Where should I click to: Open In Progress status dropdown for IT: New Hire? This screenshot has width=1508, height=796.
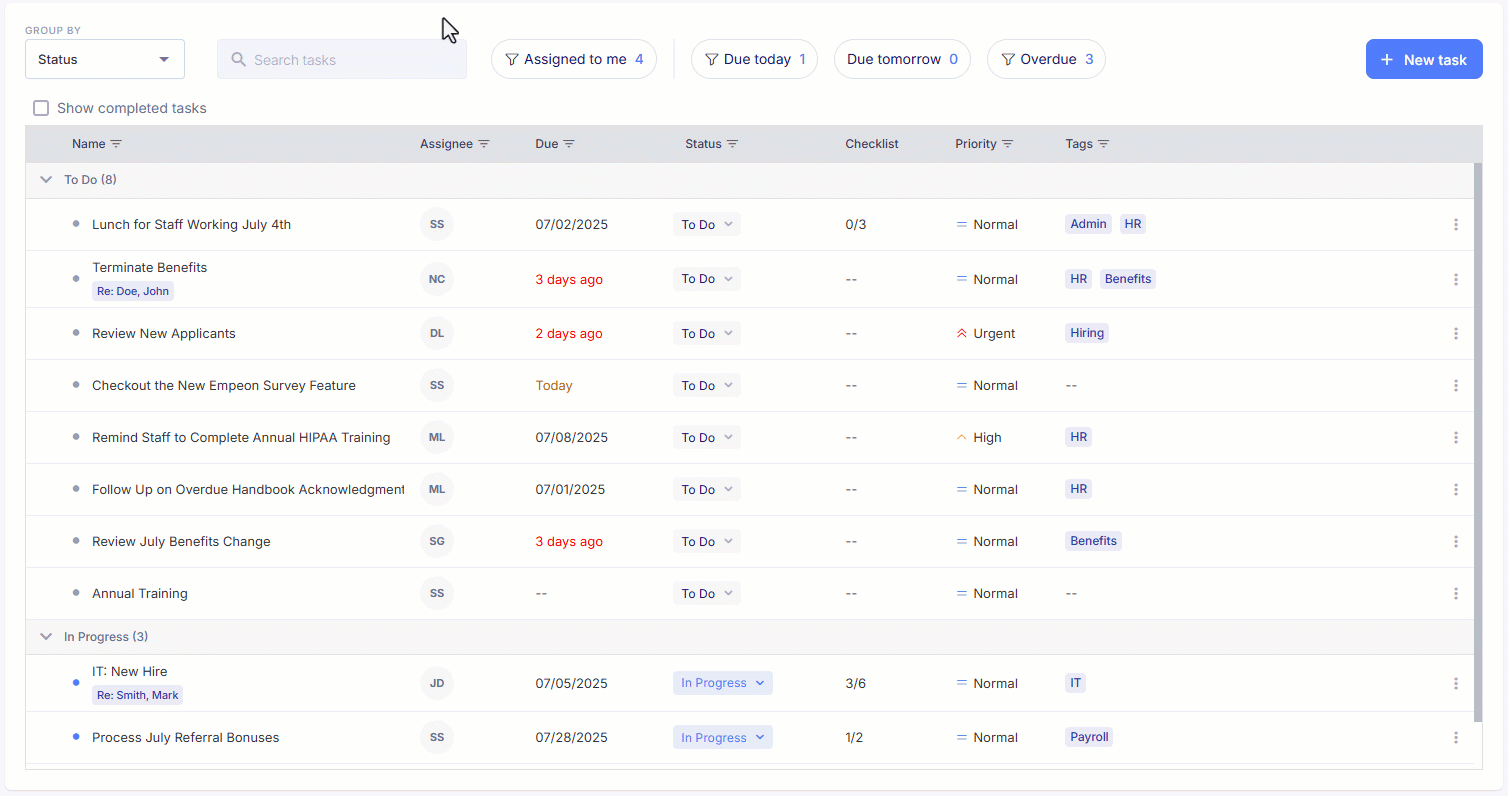pos(723,683)
